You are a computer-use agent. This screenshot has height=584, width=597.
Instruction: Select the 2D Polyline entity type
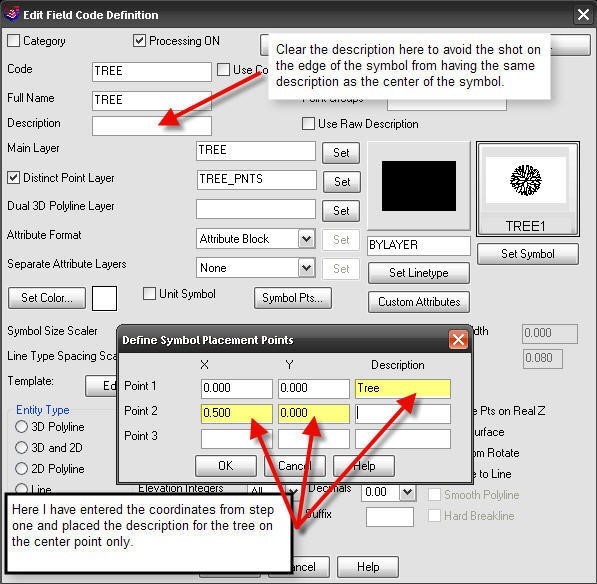point(21,468)
